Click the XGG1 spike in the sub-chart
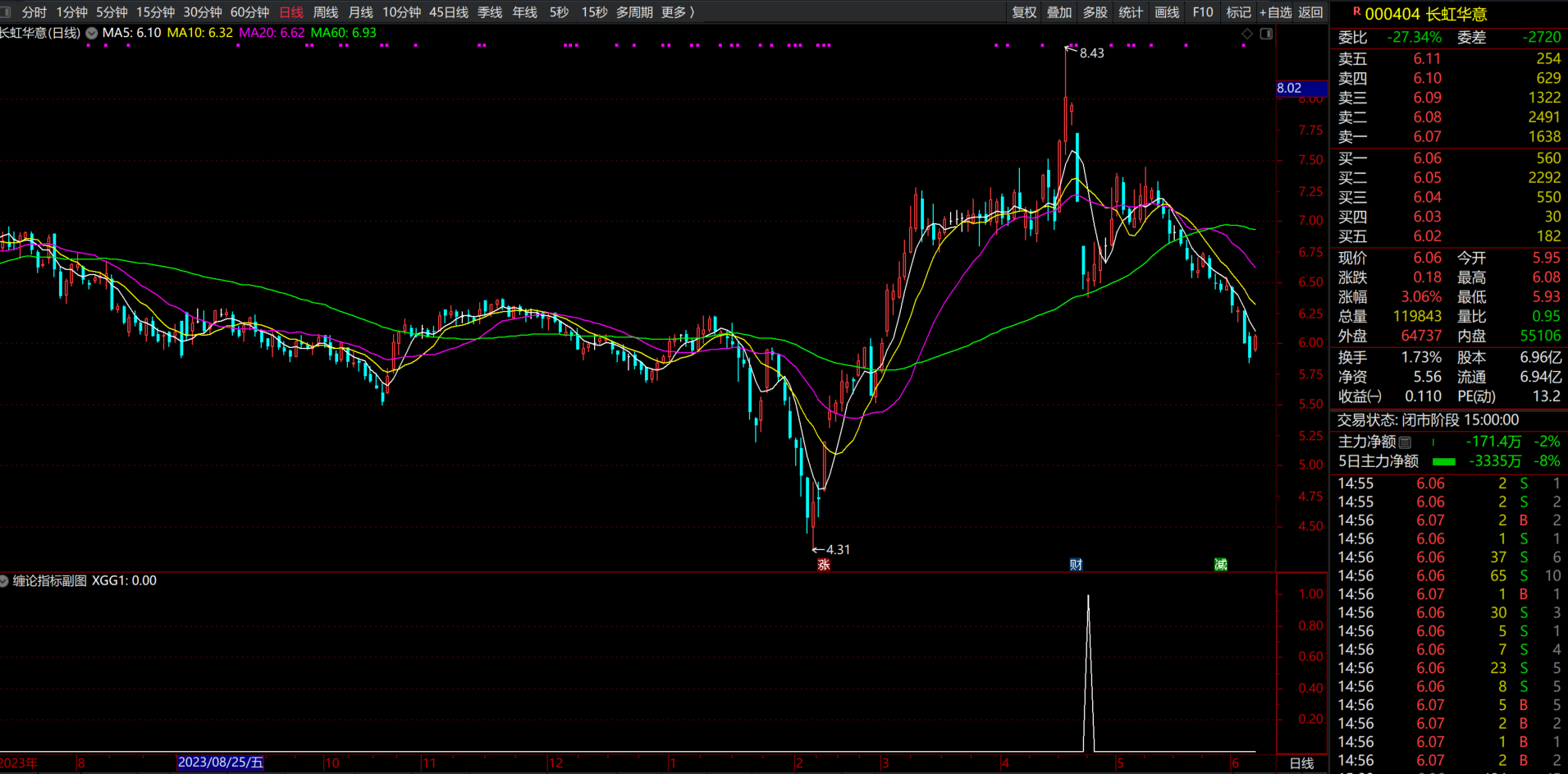 1089,673
